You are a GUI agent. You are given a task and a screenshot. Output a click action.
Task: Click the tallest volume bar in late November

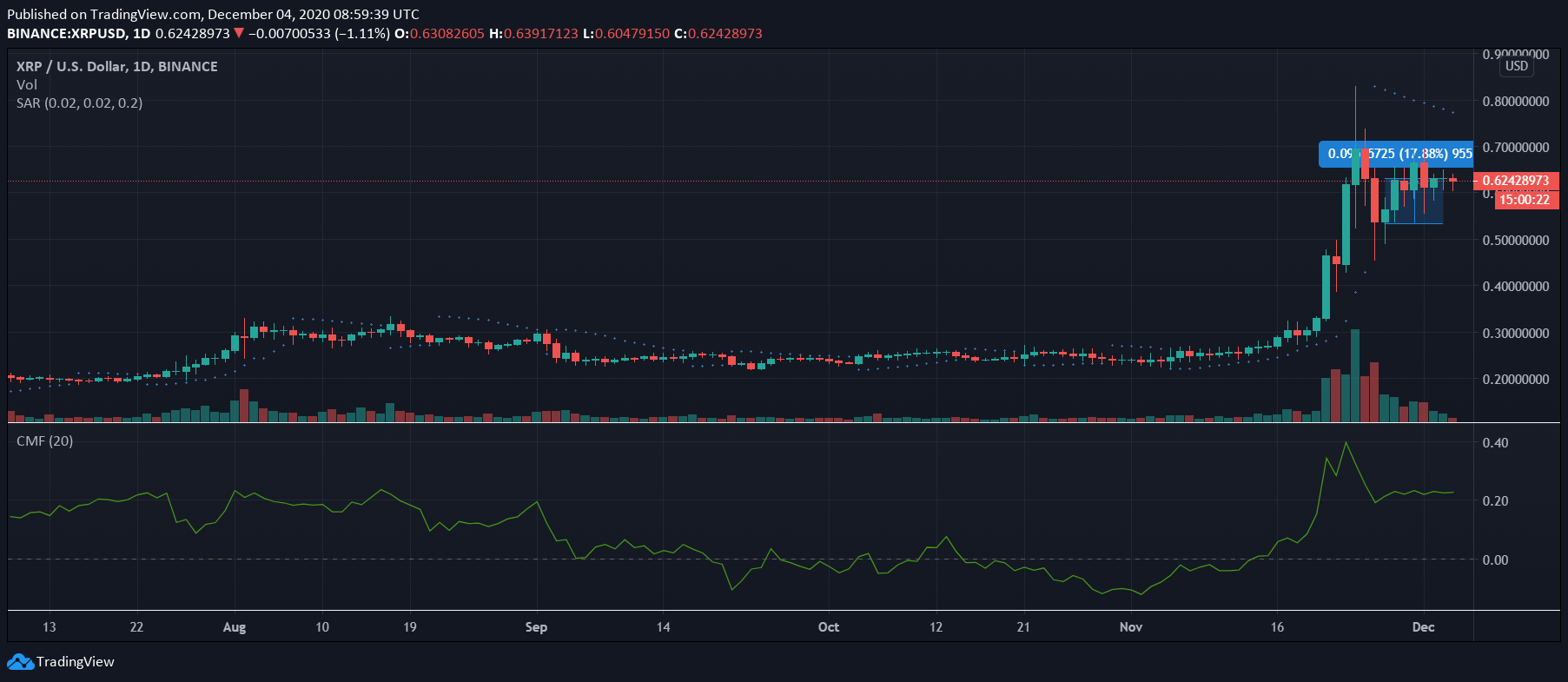[x=1355, y=375]
